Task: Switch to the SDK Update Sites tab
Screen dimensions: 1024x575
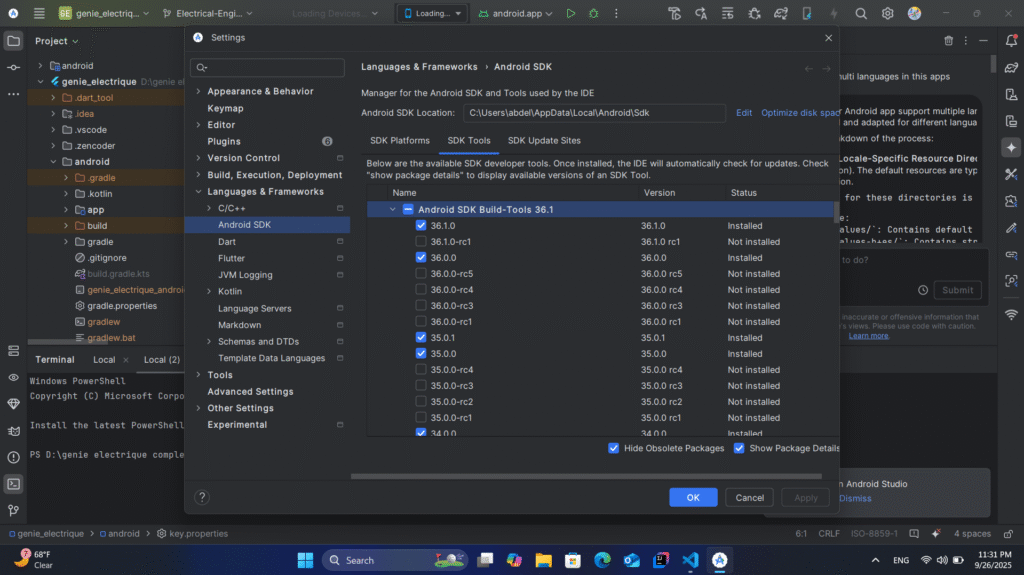Action: [543, 141]
